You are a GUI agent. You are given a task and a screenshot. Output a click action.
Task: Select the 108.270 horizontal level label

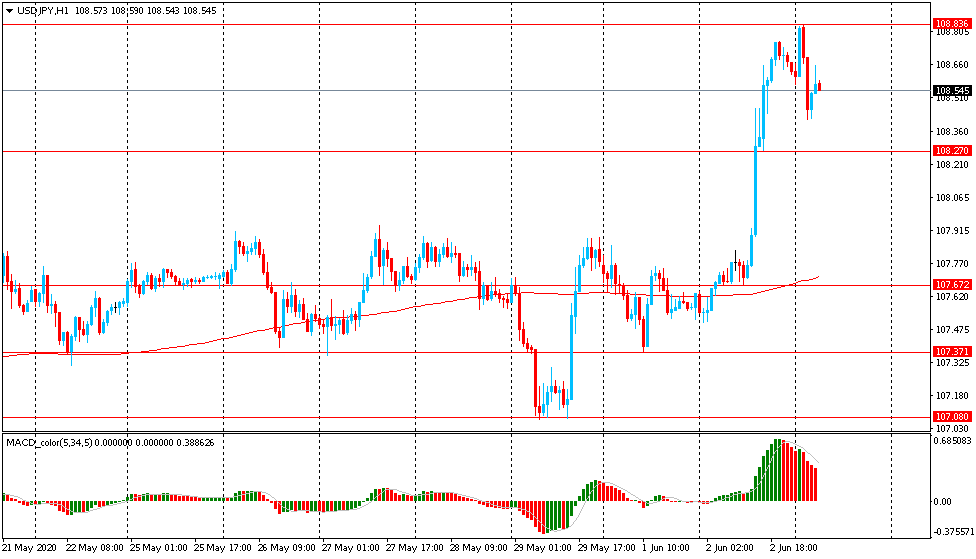(x=952, y=151)
